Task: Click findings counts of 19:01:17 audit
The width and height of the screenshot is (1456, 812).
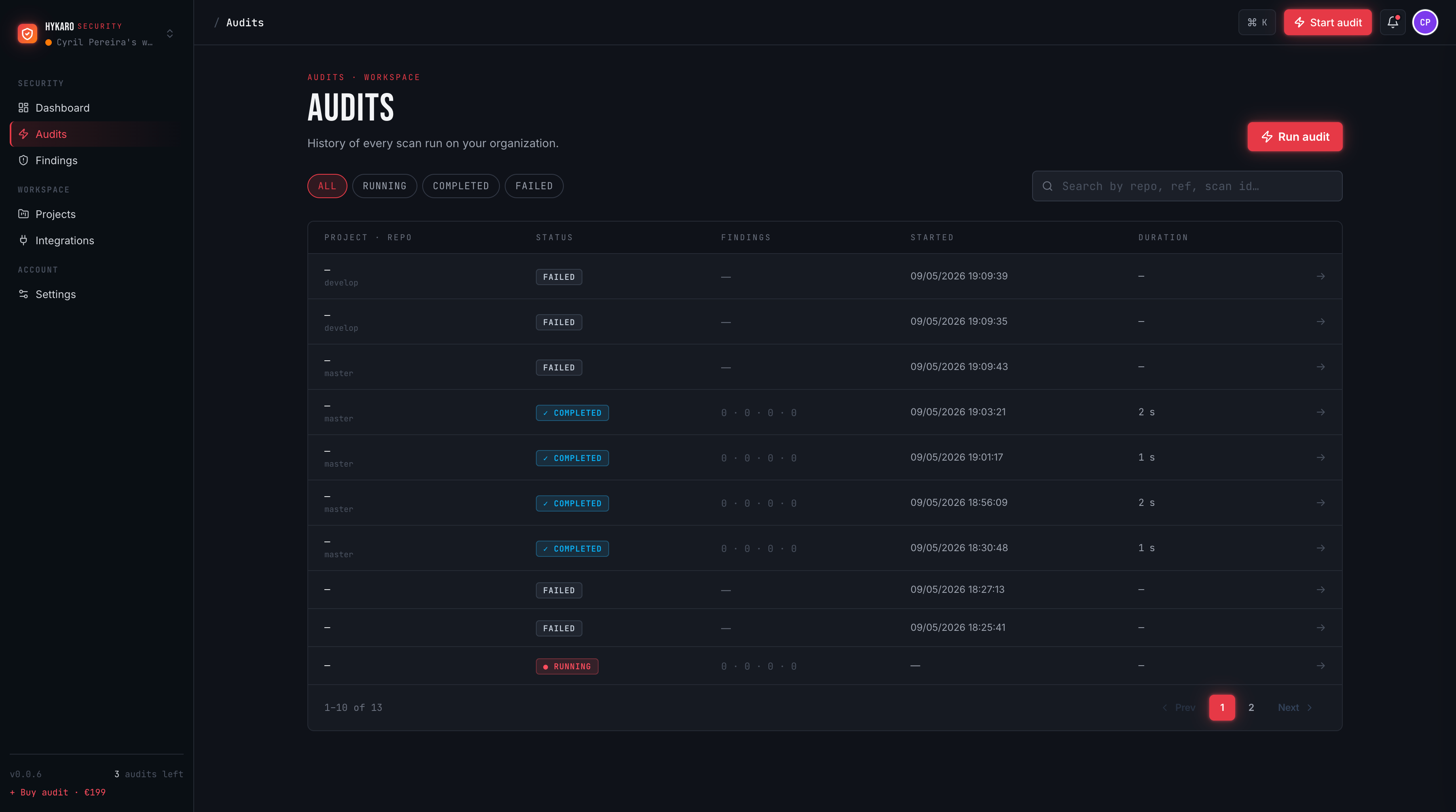Action: coord(758,458)
